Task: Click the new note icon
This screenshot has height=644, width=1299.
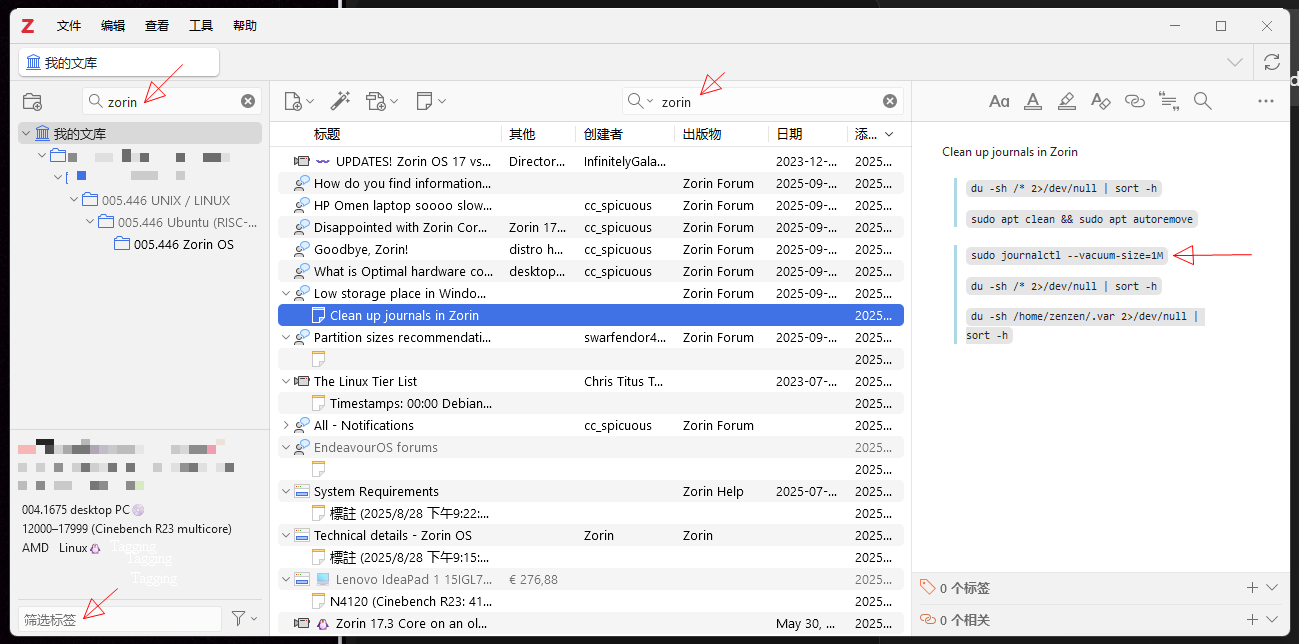Action: coord(430,101)
